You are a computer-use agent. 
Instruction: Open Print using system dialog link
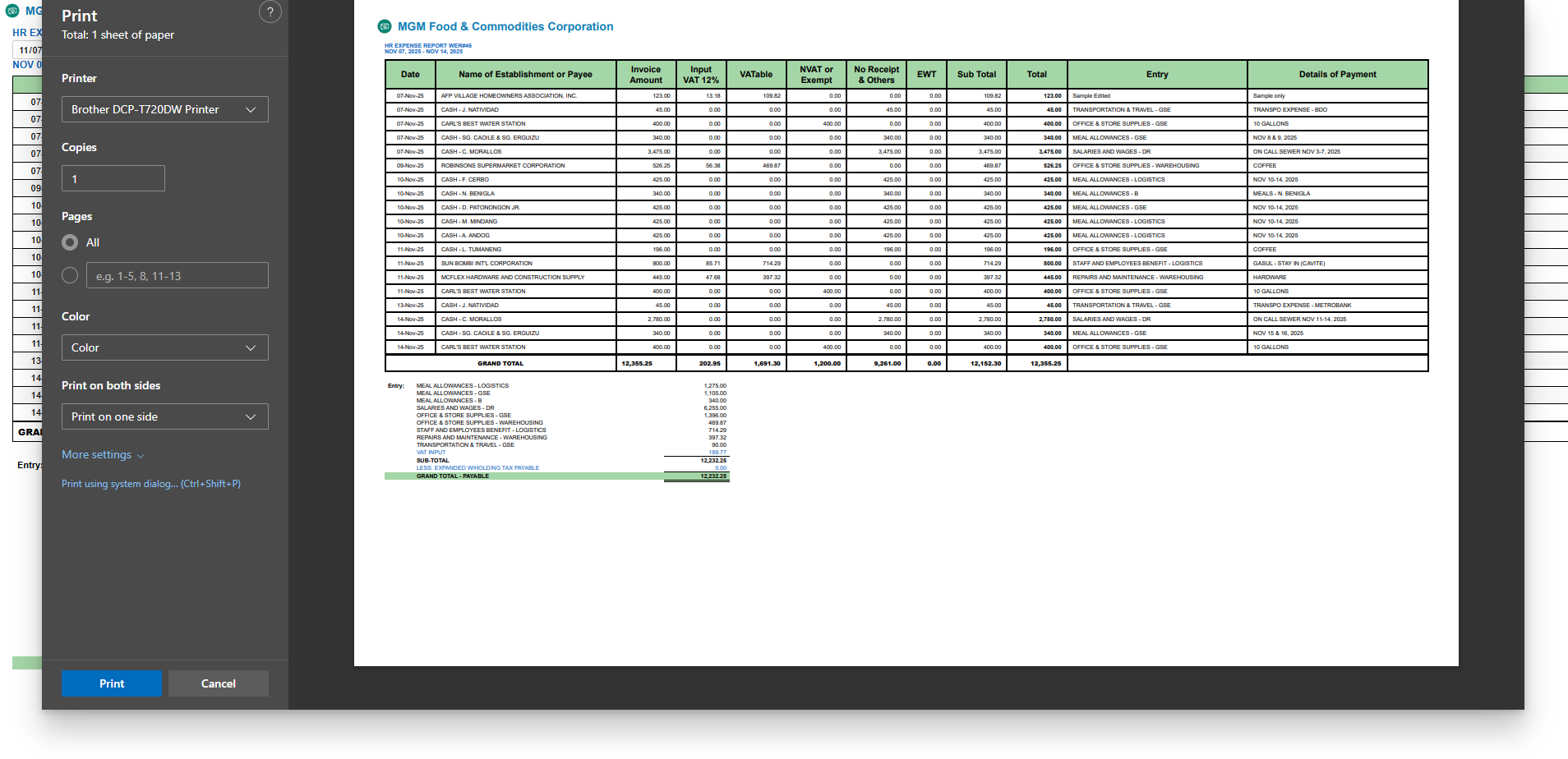pyautogui.click(x=151, y=484)
